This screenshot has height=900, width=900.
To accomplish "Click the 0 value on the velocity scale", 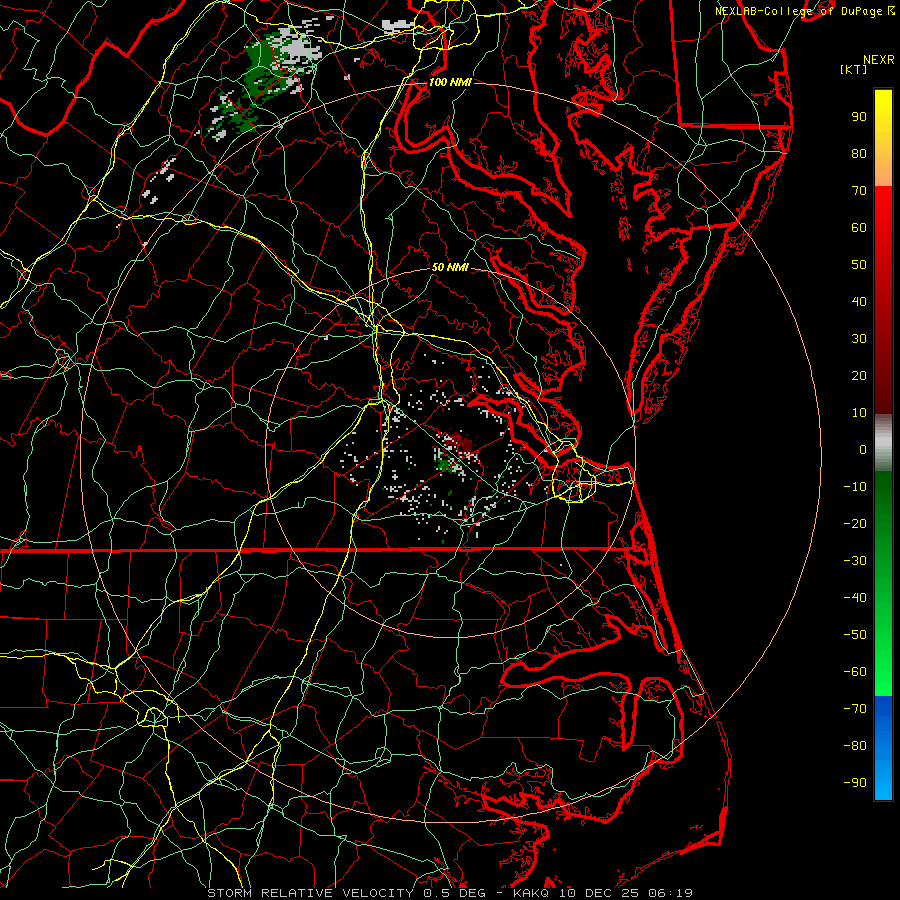I will 863,450.
